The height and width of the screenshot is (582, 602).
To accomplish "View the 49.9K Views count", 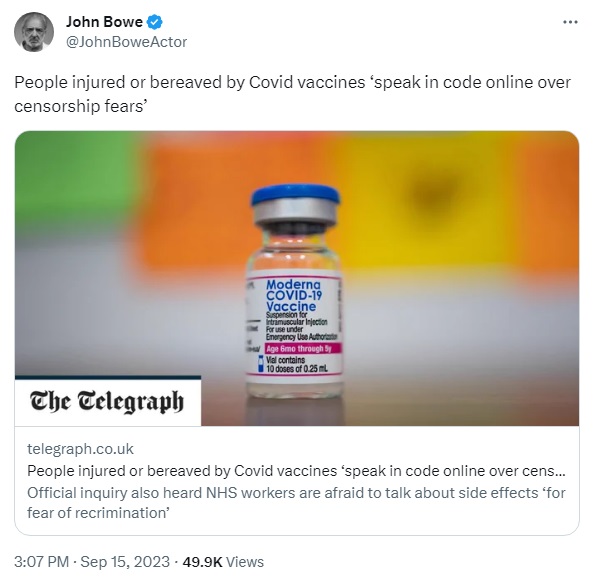I will click(x=223, y=562).
